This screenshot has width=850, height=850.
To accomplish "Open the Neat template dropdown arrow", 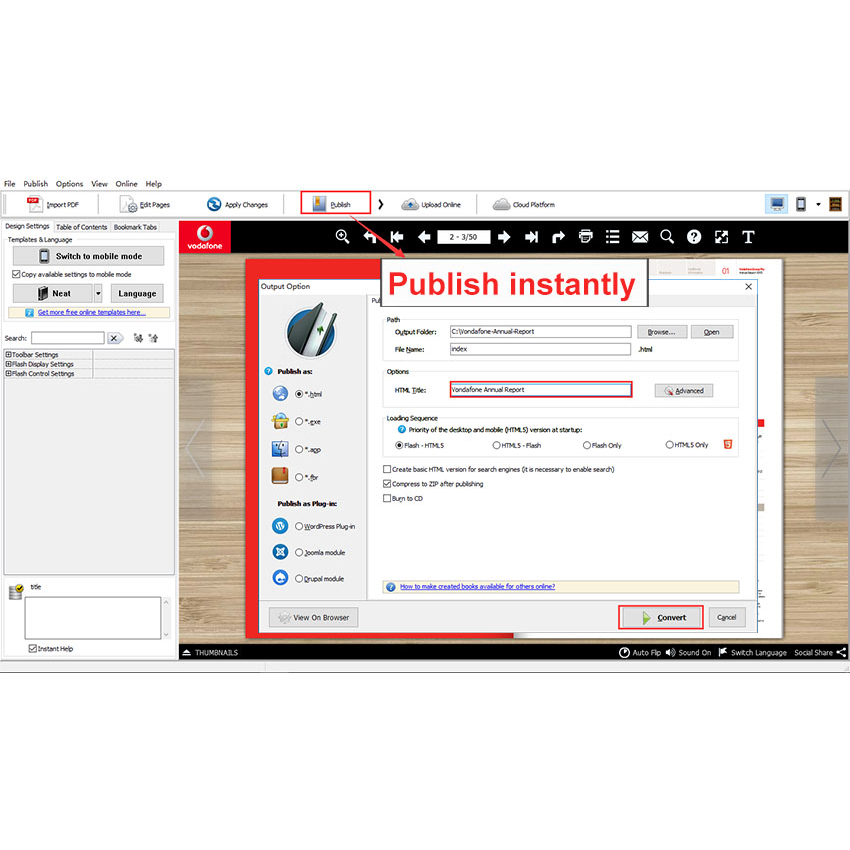I will coord(98,293).
